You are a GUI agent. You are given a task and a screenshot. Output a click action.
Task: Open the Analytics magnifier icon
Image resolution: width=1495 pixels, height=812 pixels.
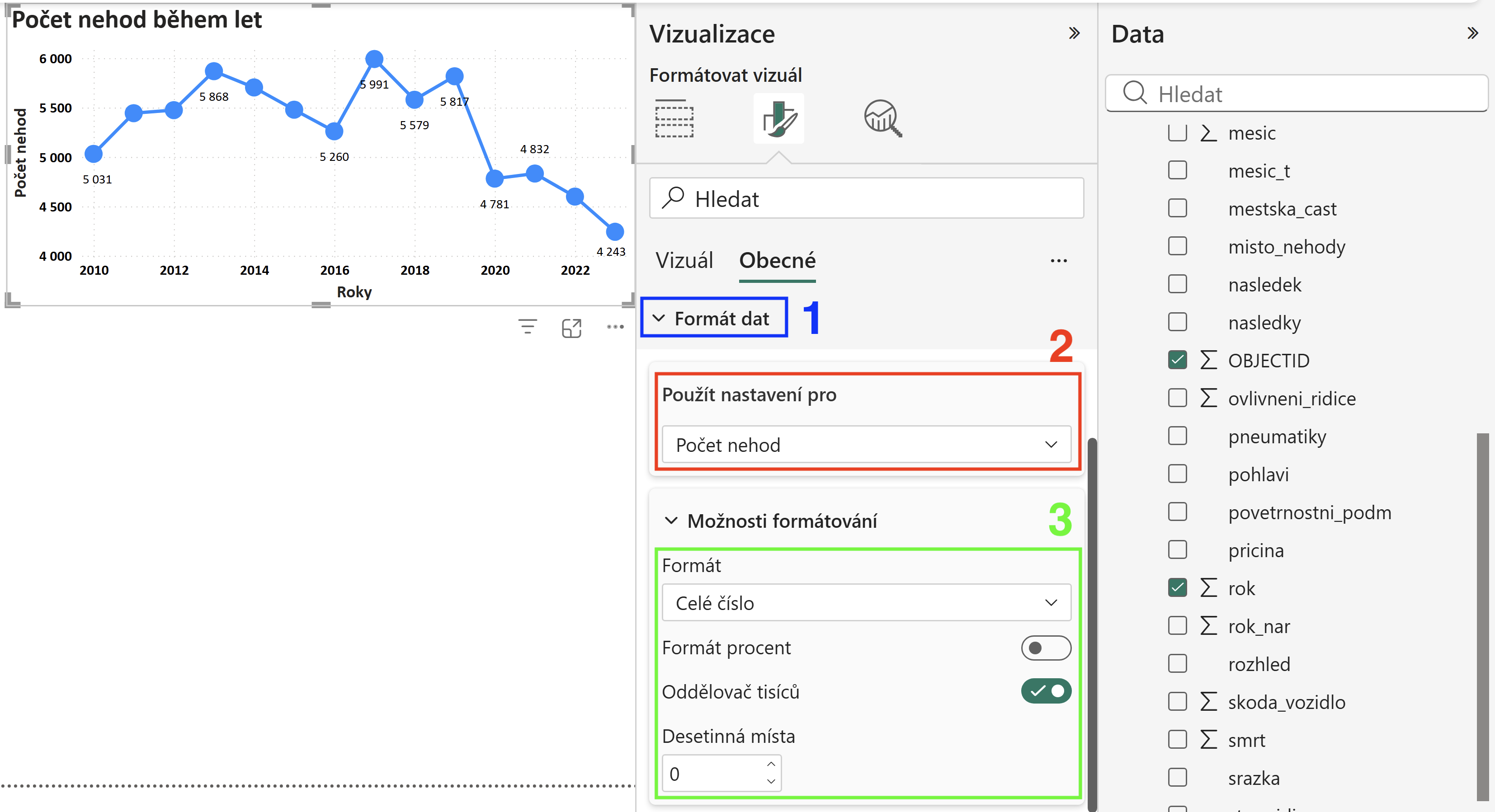(x=883, y=118)
